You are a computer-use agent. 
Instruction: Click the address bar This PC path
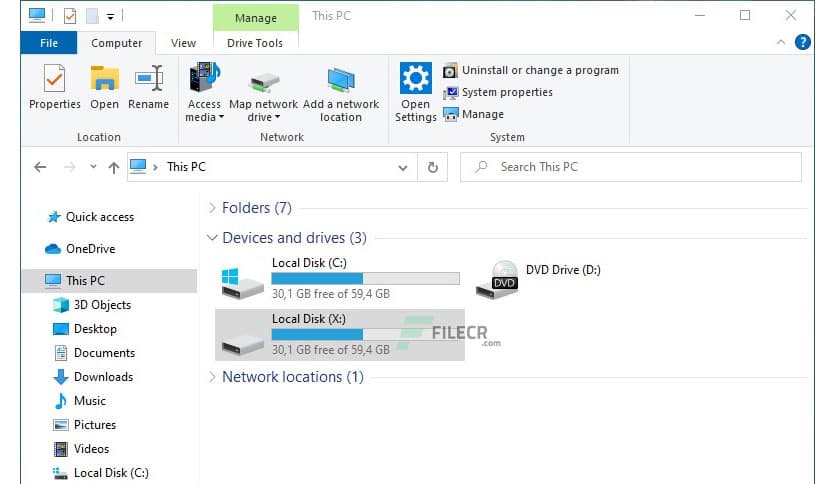point(186,167)
